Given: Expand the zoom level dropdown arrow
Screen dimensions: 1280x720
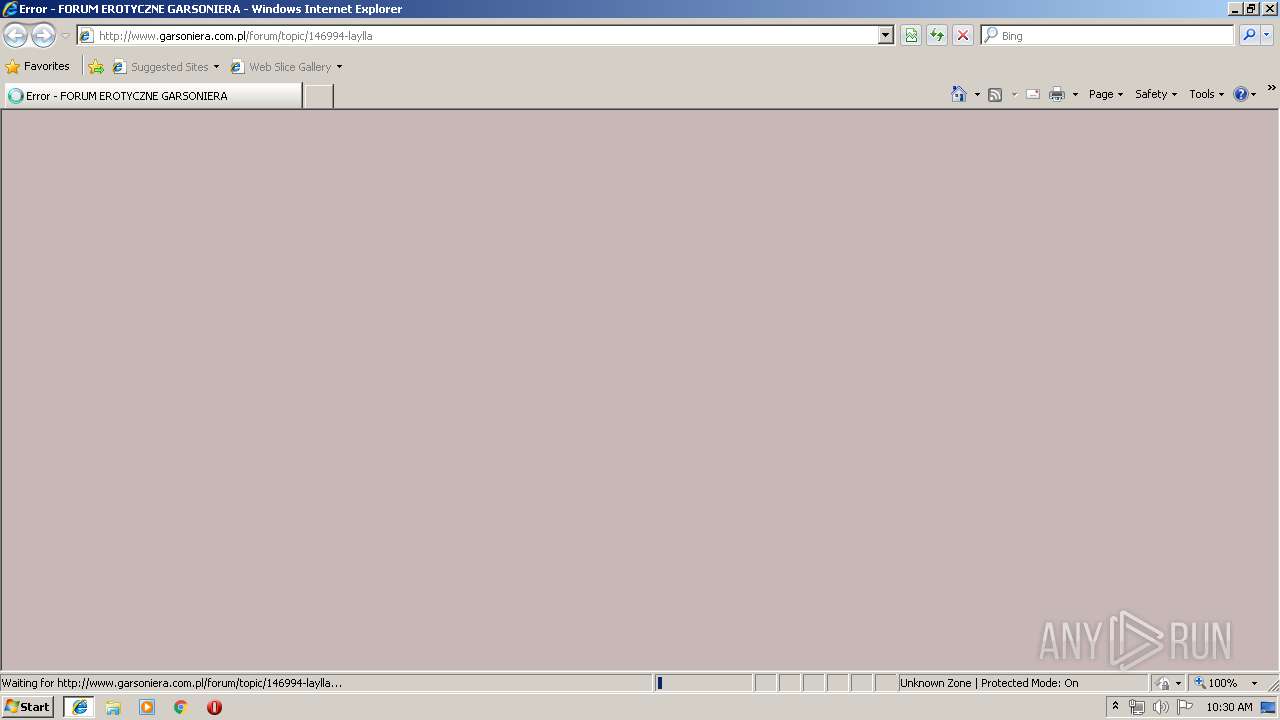Looking at the screenshot, I should tap(1254, 683).
